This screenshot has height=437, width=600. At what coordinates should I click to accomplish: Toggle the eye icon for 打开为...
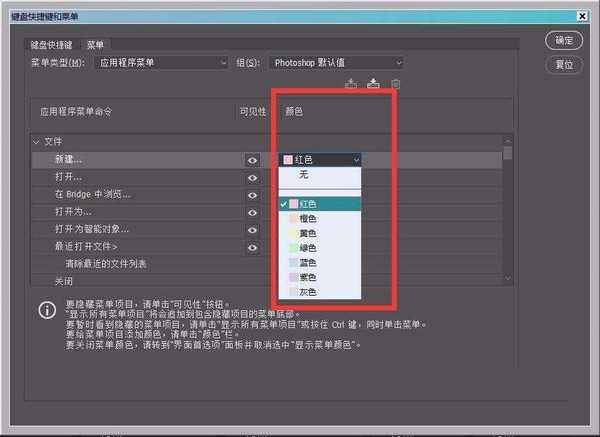click(252, 212)
